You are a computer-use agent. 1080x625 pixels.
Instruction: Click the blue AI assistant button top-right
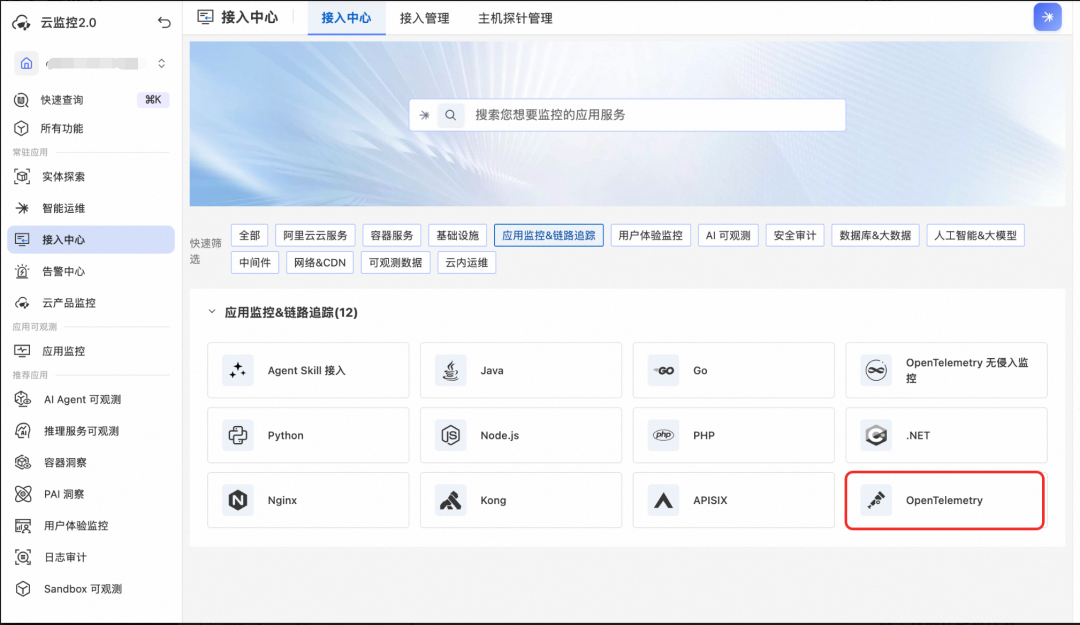pos(1048,17)
